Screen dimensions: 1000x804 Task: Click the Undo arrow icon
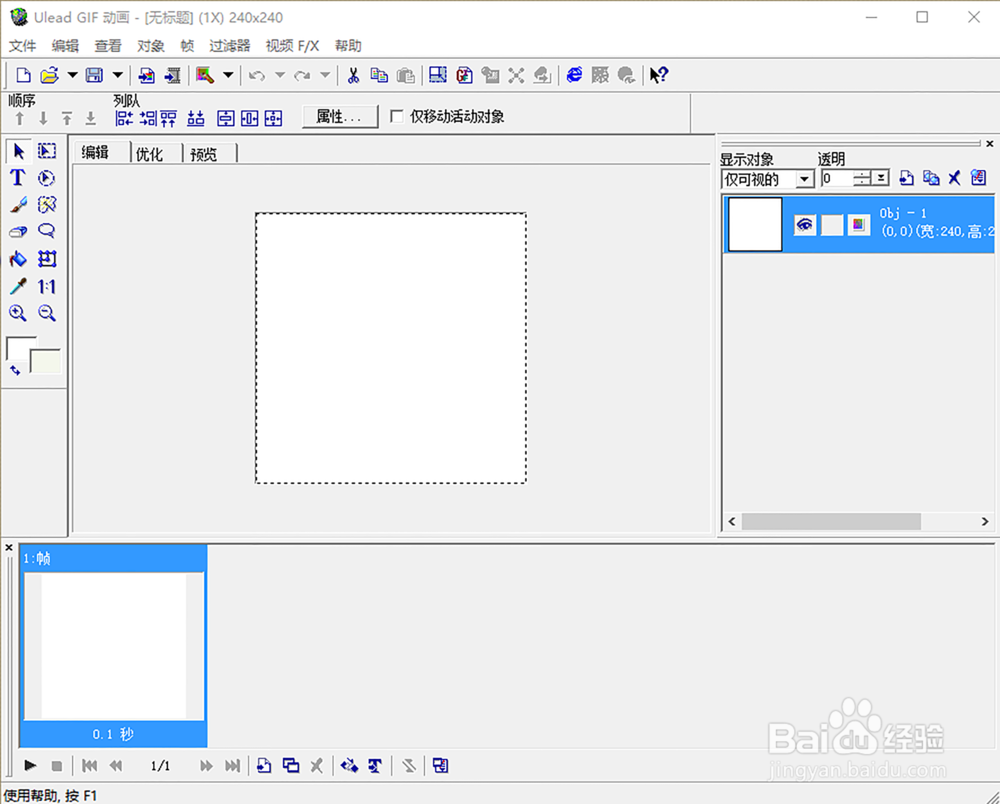click(257, 75)
